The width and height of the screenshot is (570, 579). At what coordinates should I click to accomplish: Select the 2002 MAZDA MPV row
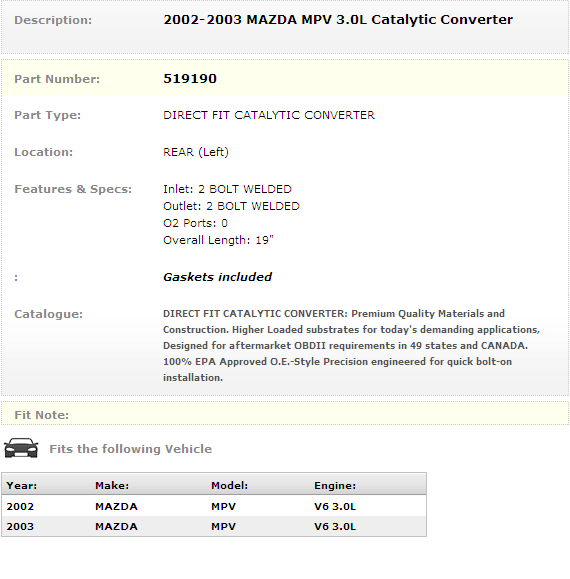click(214, 506)
